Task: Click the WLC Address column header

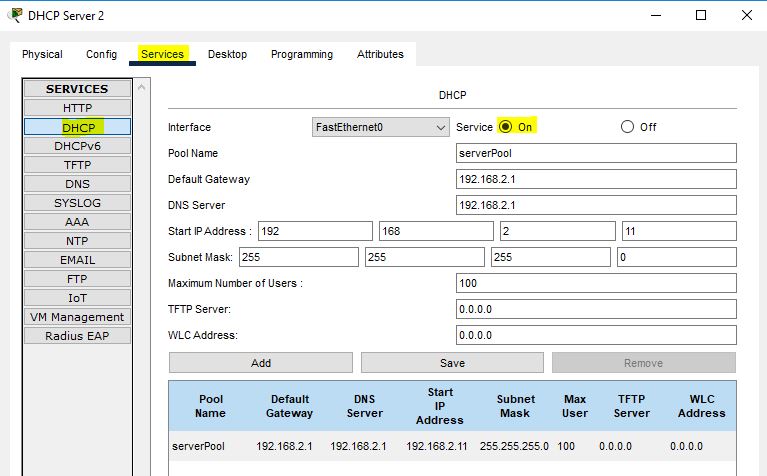Action: 701,406
